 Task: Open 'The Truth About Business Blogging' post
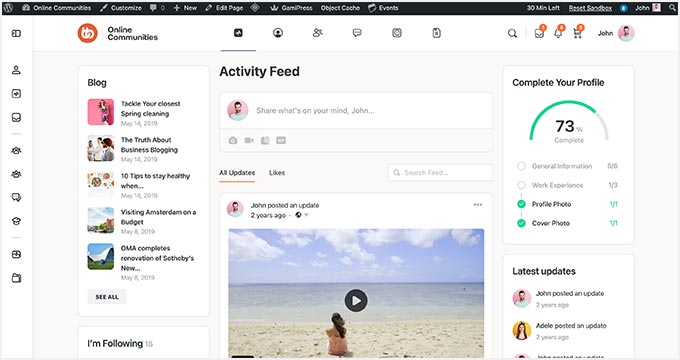pyautogui.click(x=149, y=145)
